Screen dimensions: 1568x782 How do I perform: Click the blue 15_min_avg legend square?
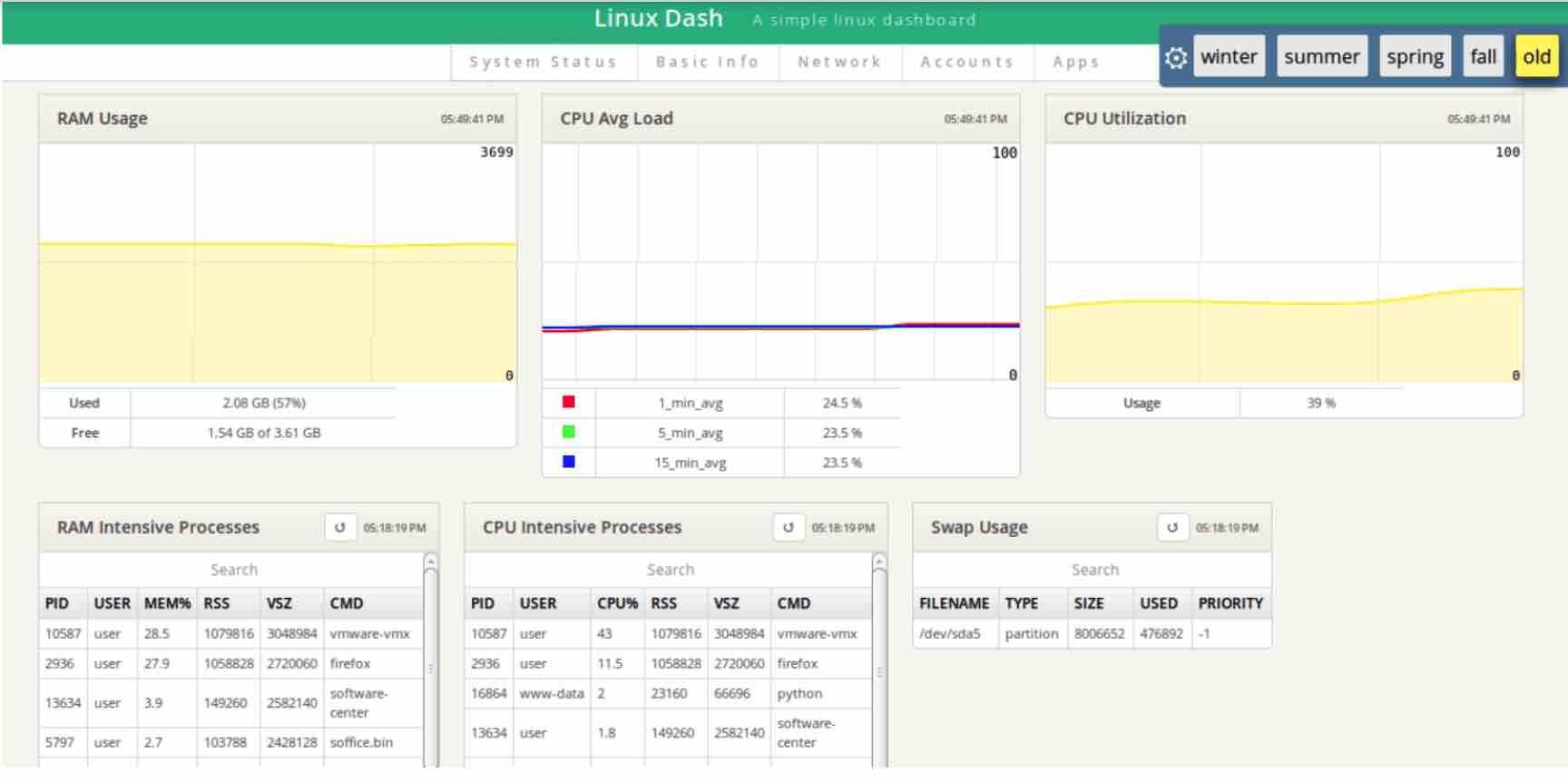tap(569, 462)
